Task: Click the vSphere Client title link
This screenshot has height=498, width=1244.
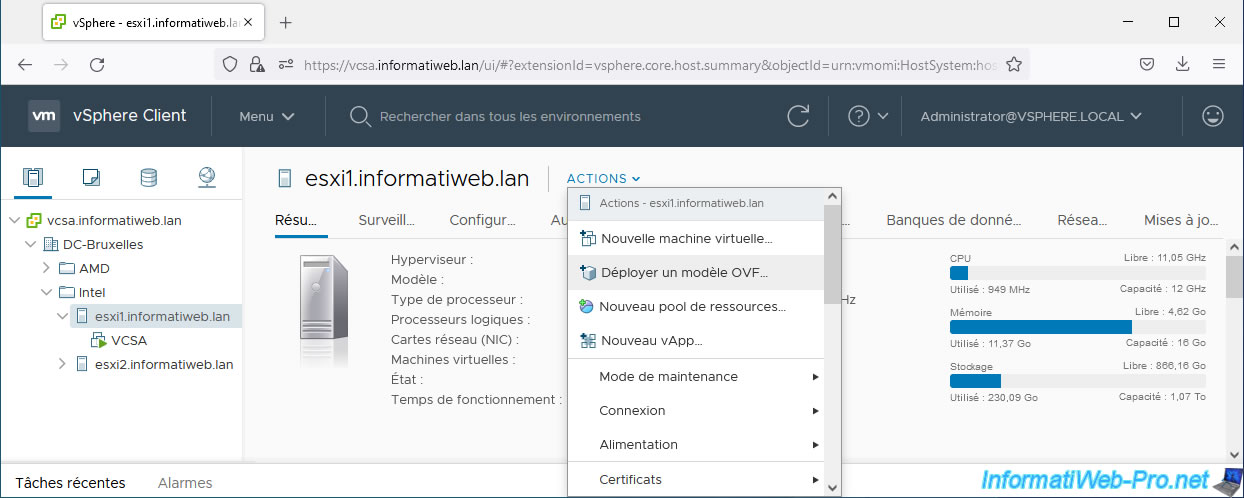Action: (x=129, y=116)
